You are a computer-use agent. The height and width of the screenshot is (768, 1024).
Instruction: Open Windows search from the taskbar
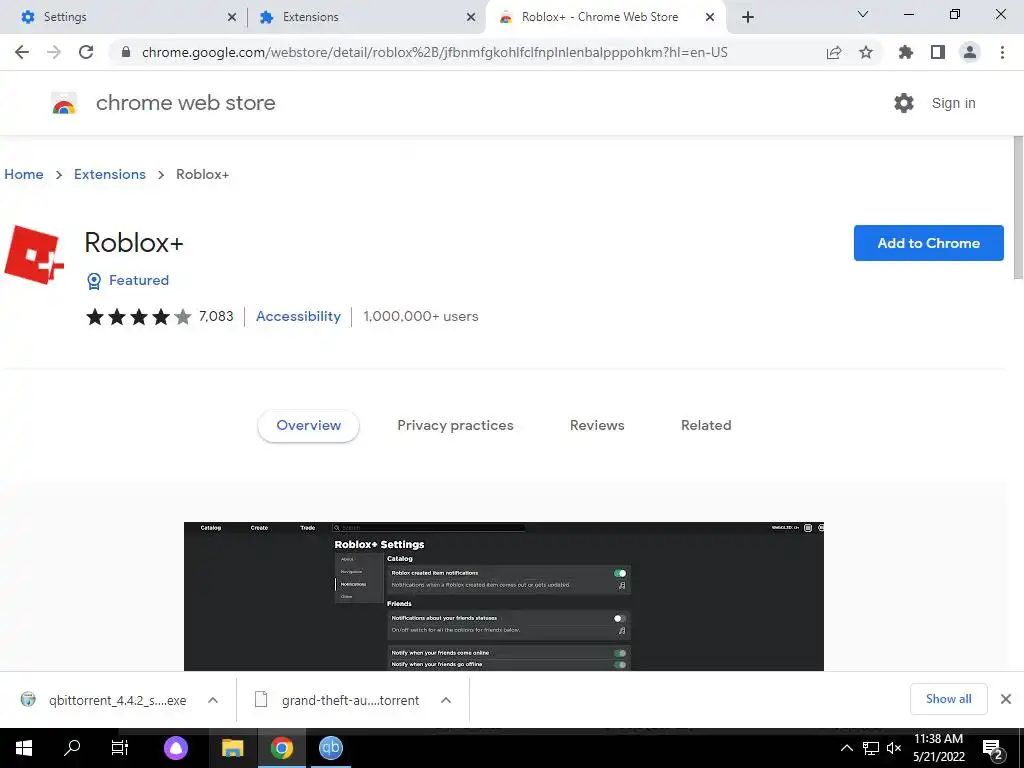(72, 748)
